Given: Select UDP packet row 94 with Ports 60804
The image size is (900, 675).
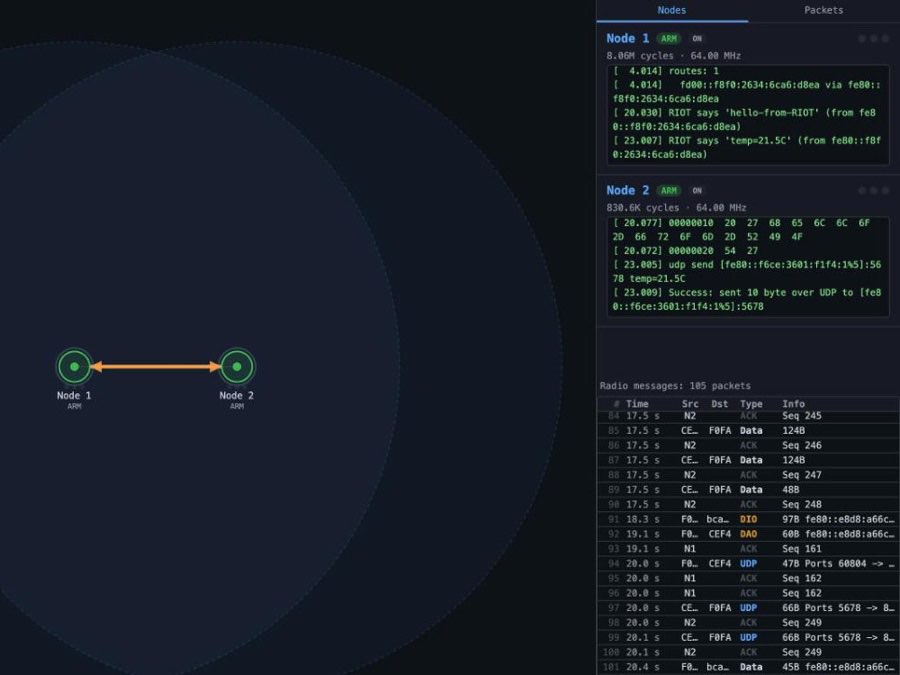Looking at the screenshot, I should [748, 564].
